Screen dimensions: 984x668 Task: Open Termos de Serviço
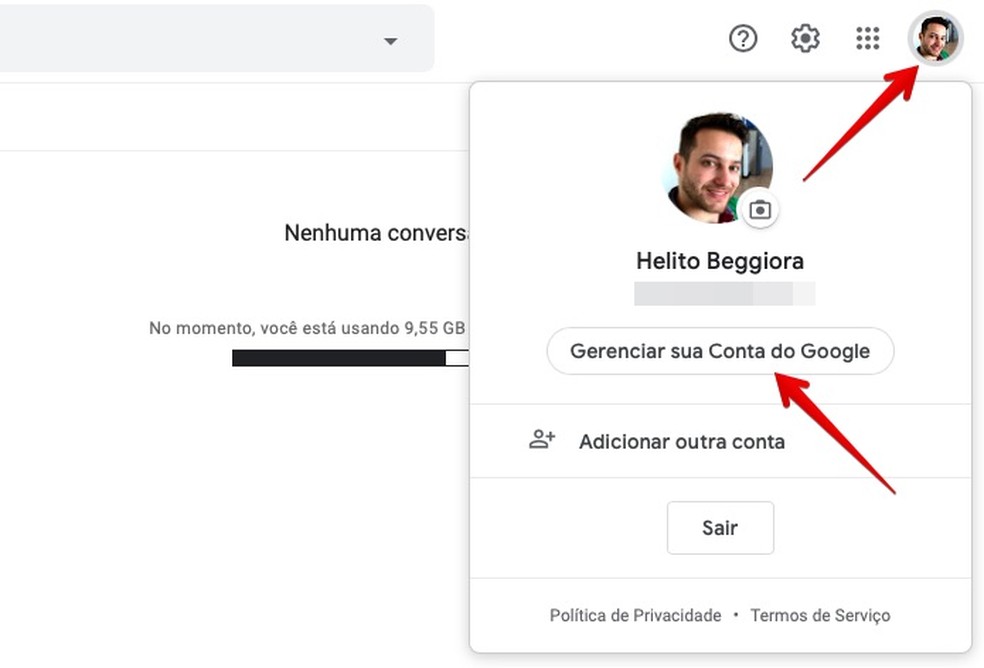[x=820, y=615]
